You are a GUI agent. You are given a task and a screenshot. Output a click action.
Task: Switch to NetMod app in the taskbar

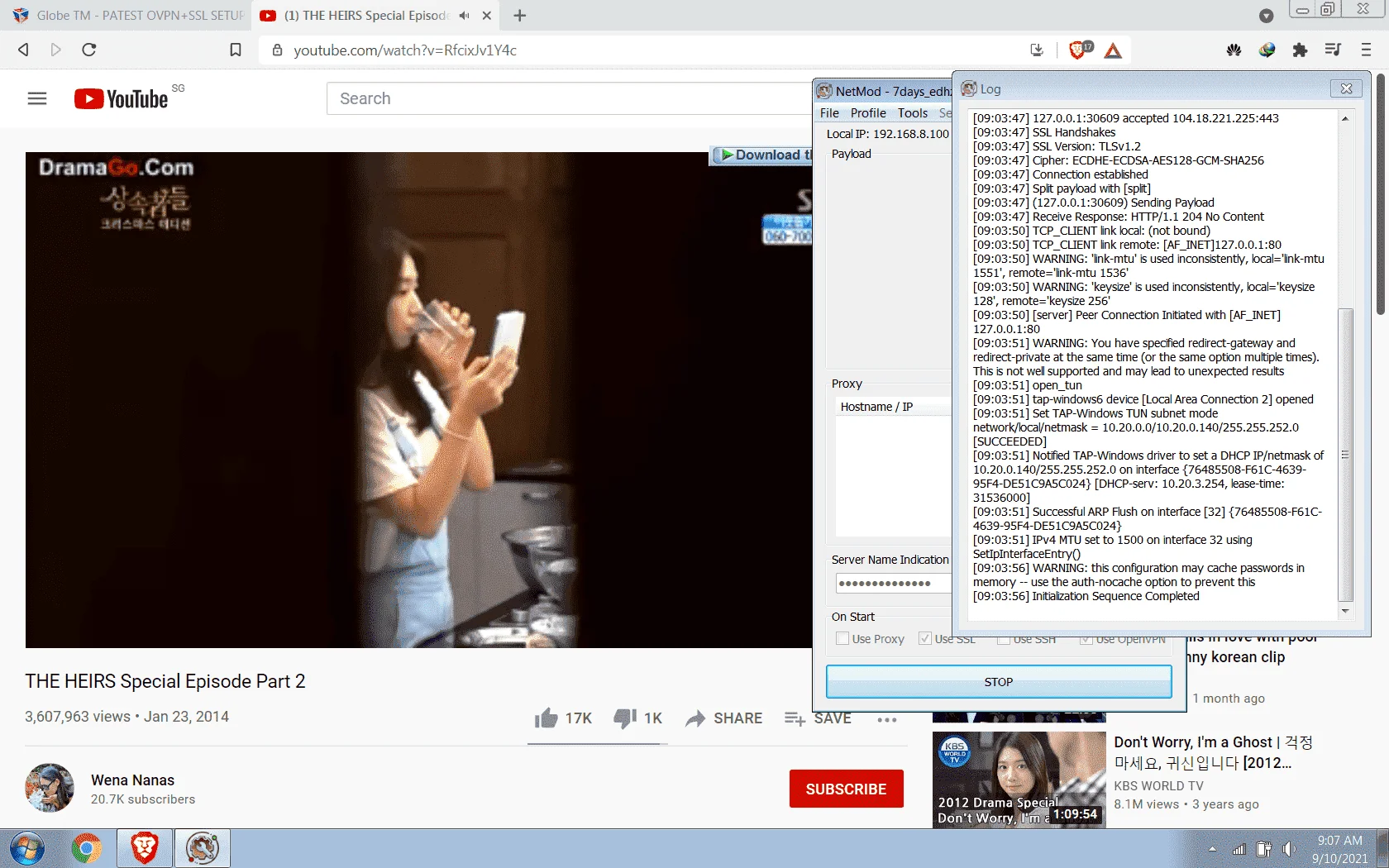tap(203, 849)
